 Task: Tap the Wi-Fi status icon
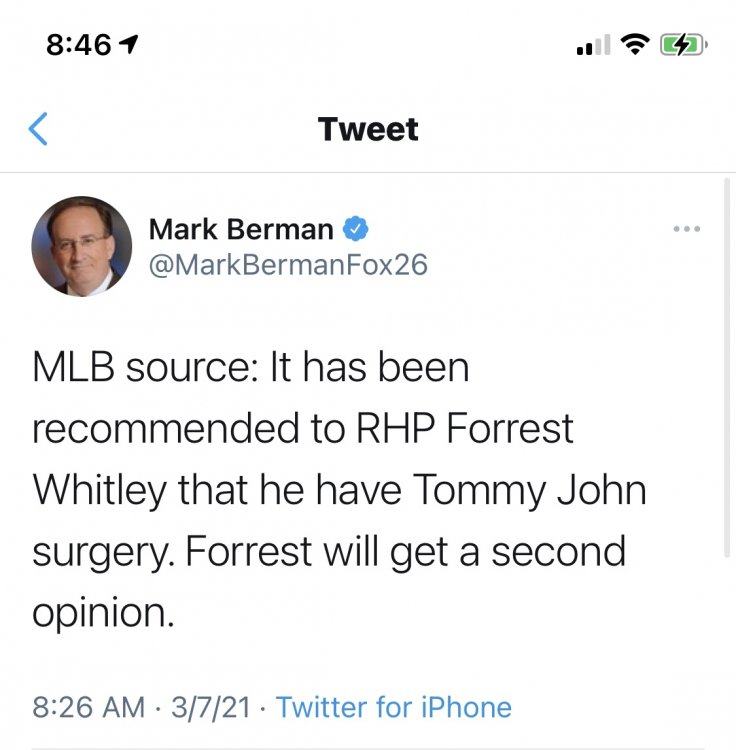633,46
